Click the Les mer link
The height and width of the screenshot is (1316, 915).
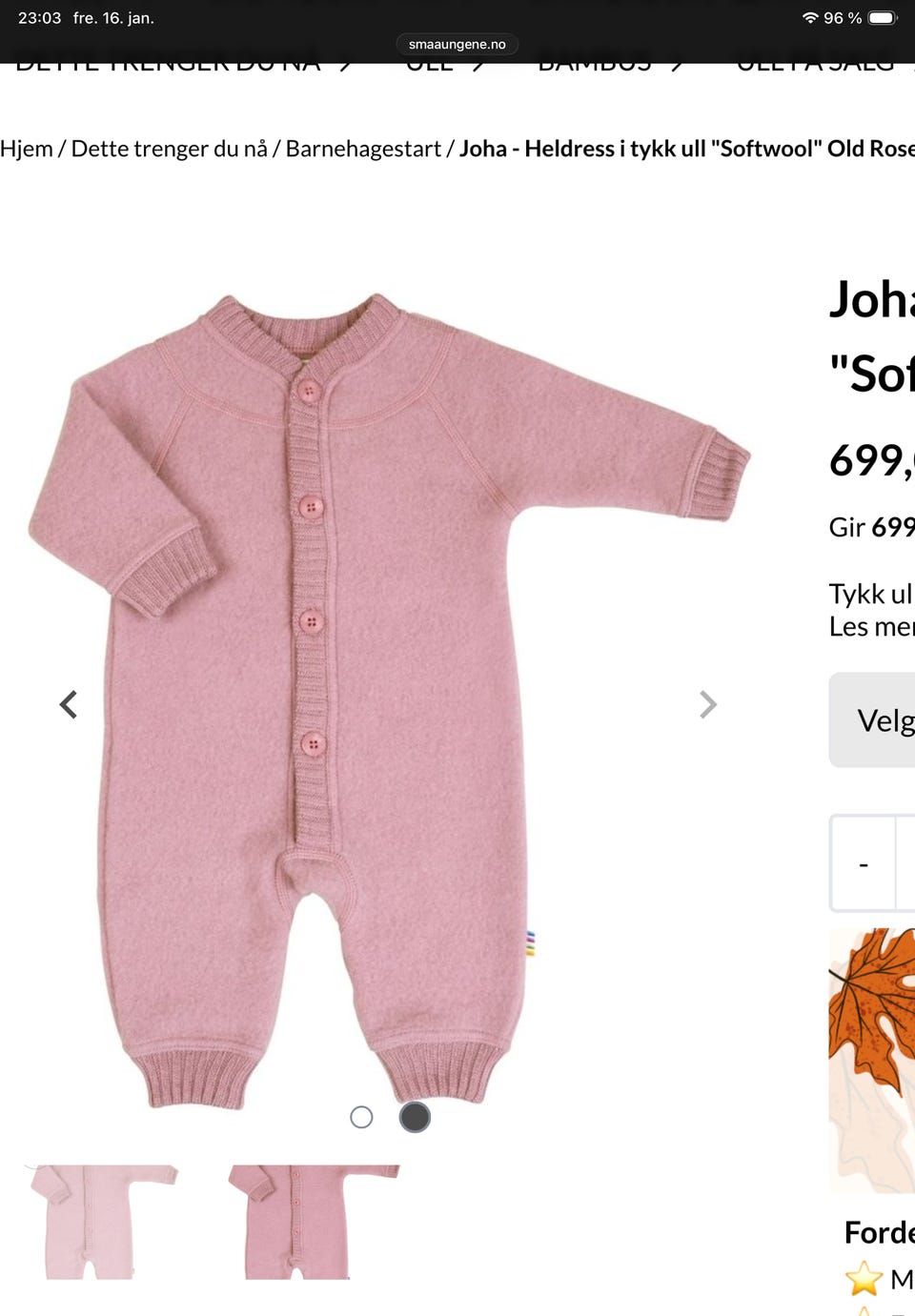(871, 627)
